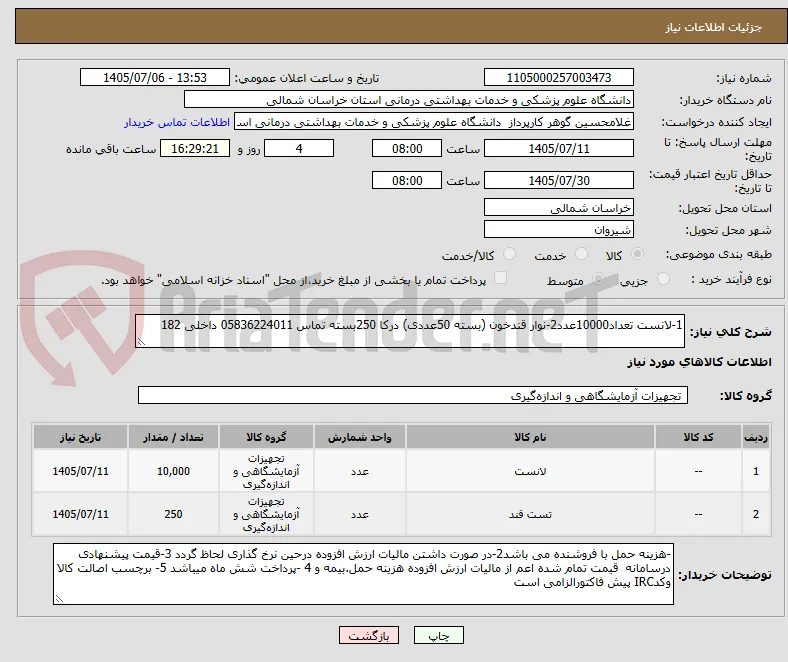Click the buyer organization name field
The image size is (788, 662).
coord(409,100)
